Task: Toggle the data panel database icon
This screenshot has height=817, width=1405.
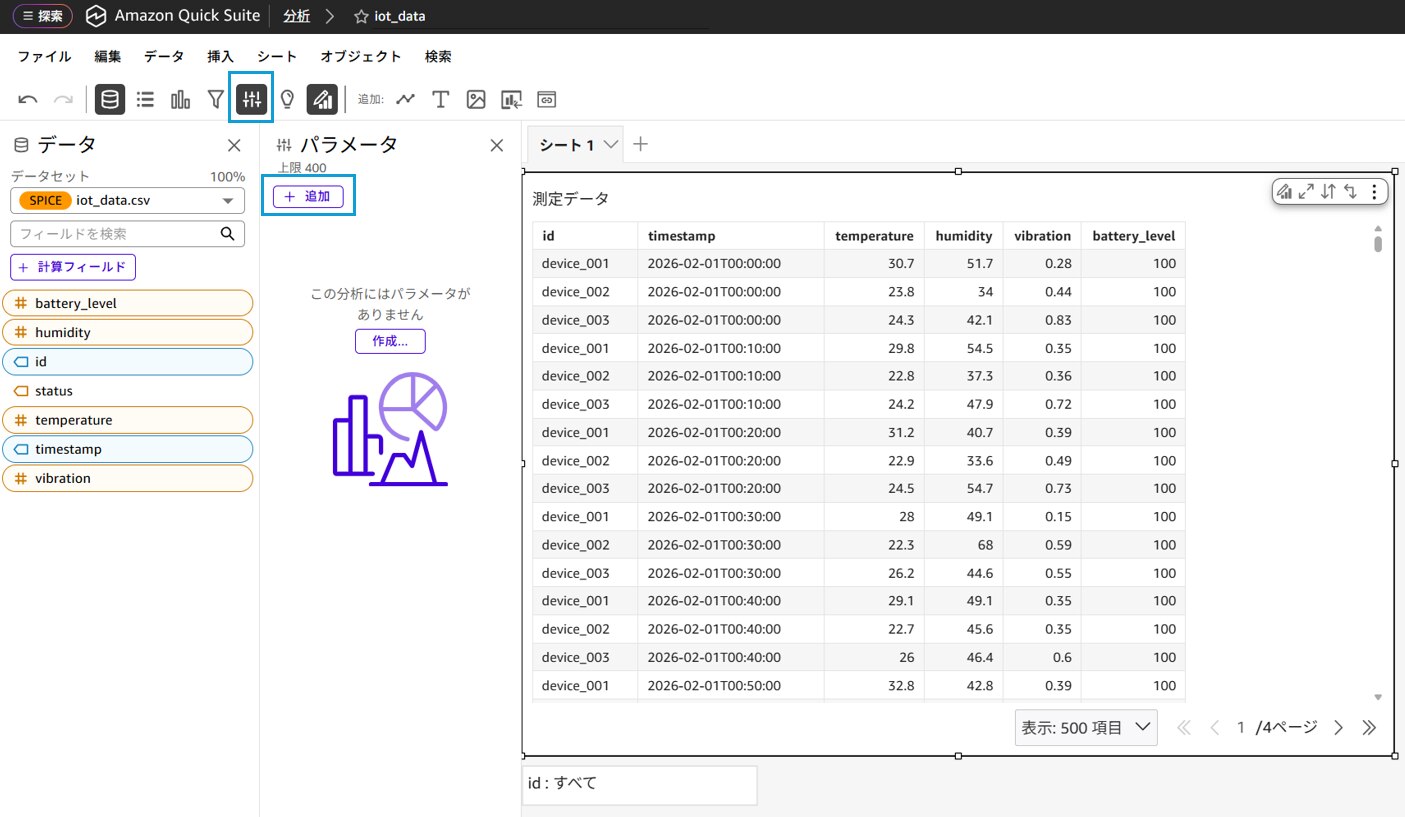Action: click(110, 99)
